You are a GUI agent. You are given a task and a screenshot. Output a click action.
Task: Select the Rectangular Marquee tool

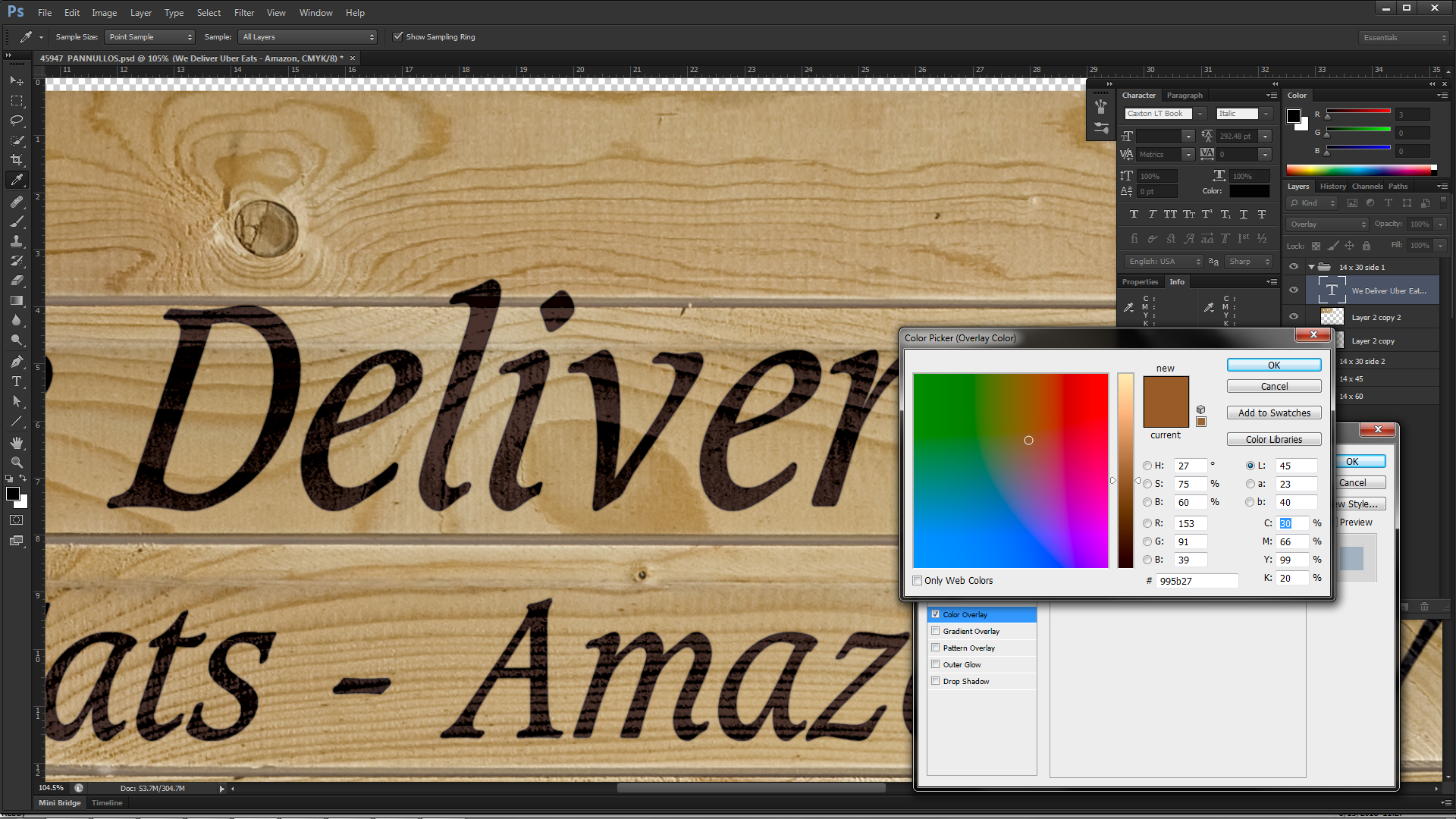pyautogui.click(x=16, y=100)
